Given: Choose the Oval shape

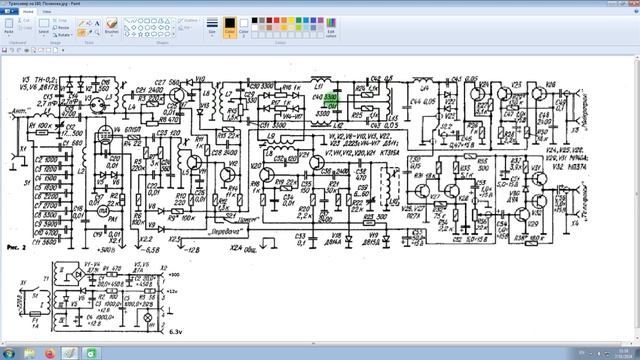Looking at the screenshot, I should [140, 21].
